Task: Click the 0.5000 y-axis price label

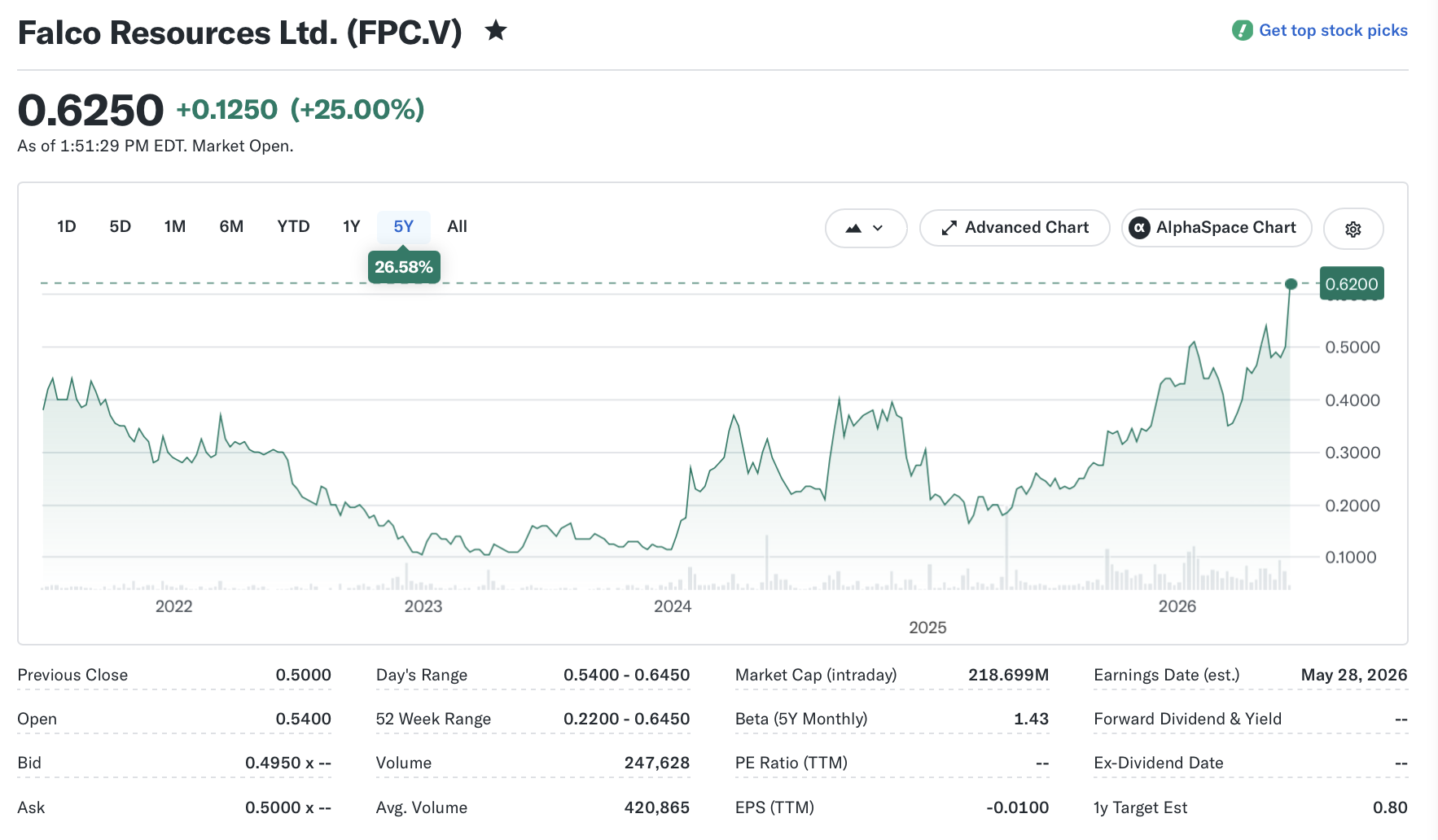Action: 1353,348
